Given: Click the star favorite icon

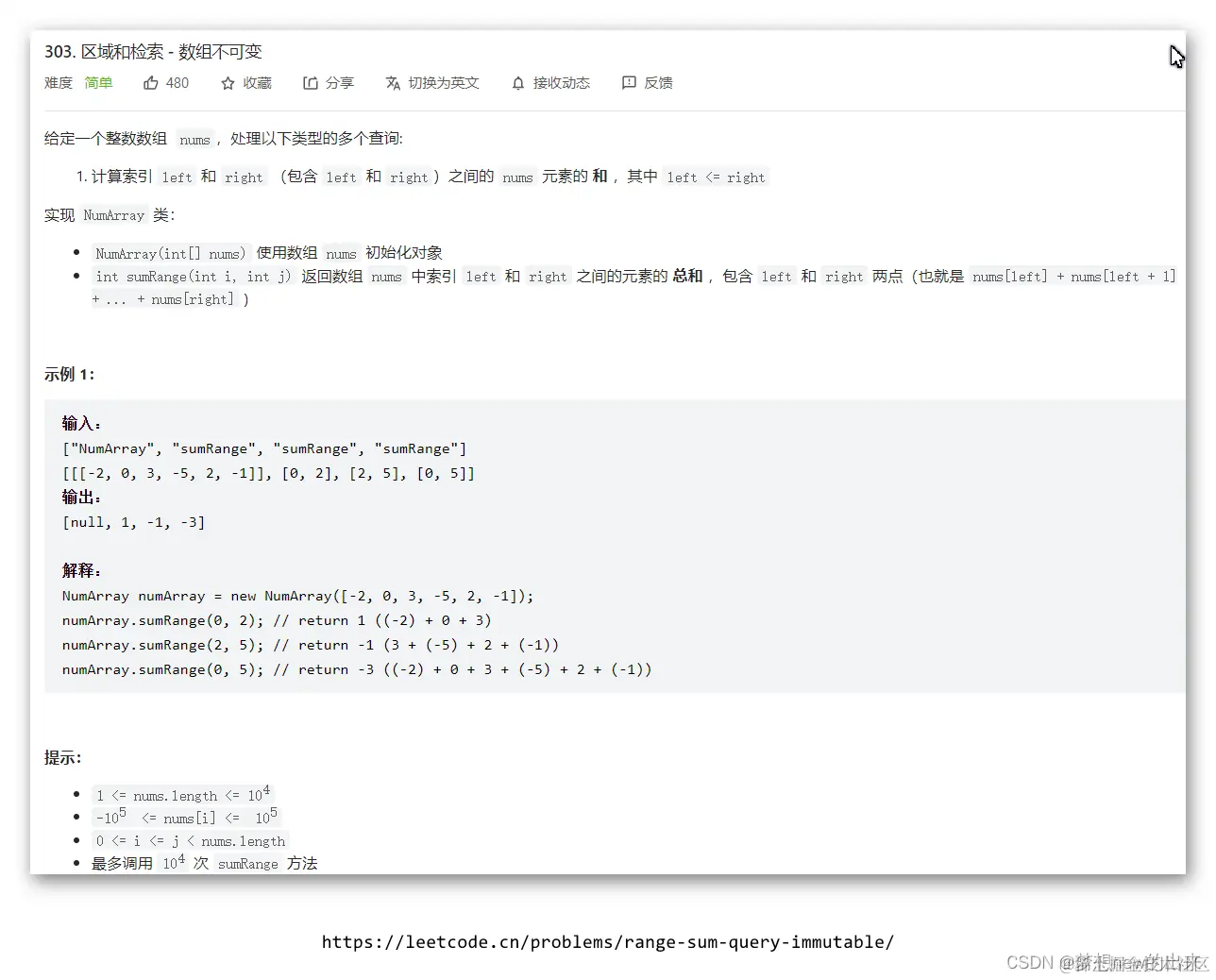Looking at the screenshot, I should (228, 83).
